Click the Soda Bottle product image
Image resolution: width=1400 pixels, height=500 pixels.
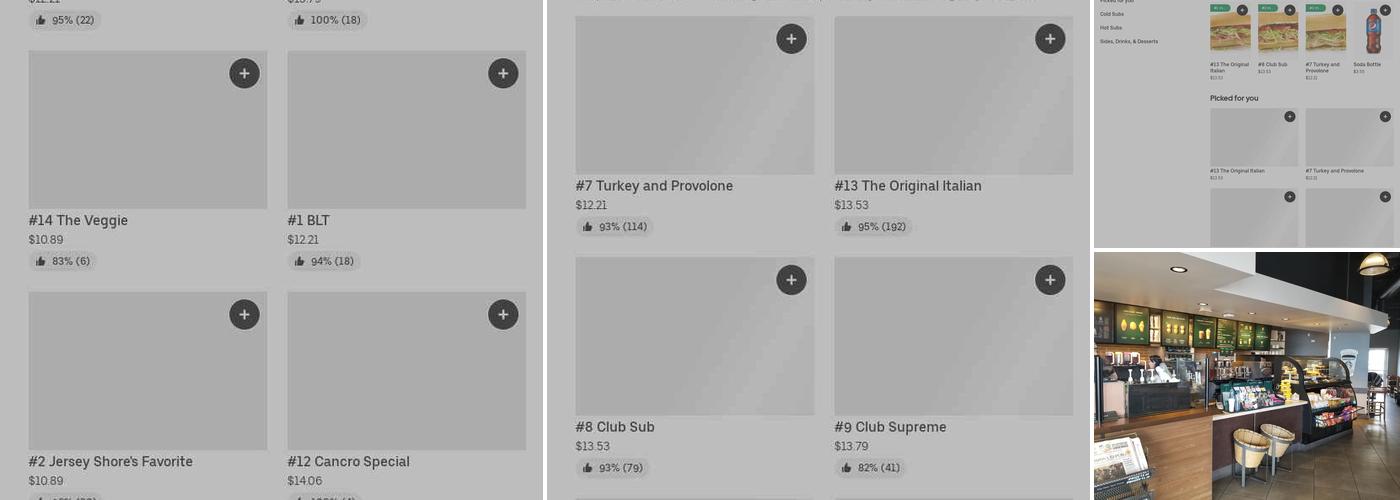[1373, 32]
